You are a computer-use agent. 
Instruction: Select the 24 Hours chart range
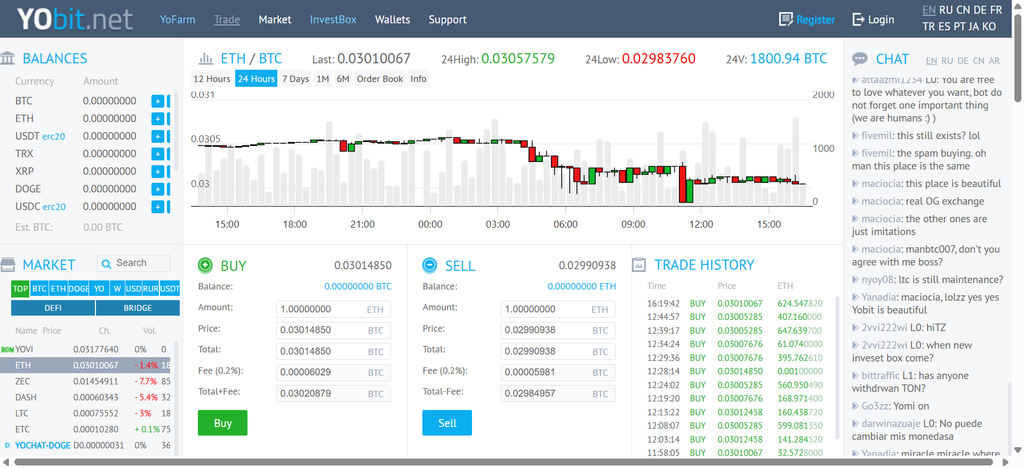pyautogui.click(x=256, y=79)
